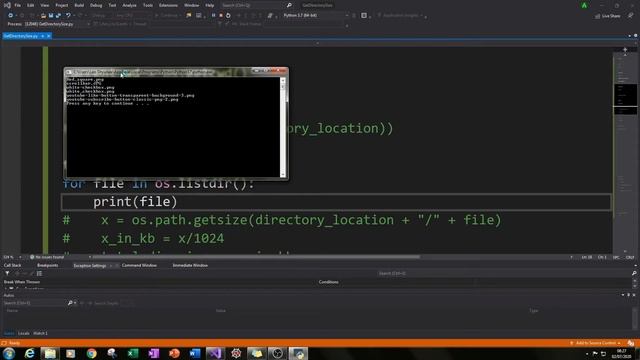Screen dimensions: 640x360
Task: Click the filter icon in Exception Settings
Action: click(7, 273)
